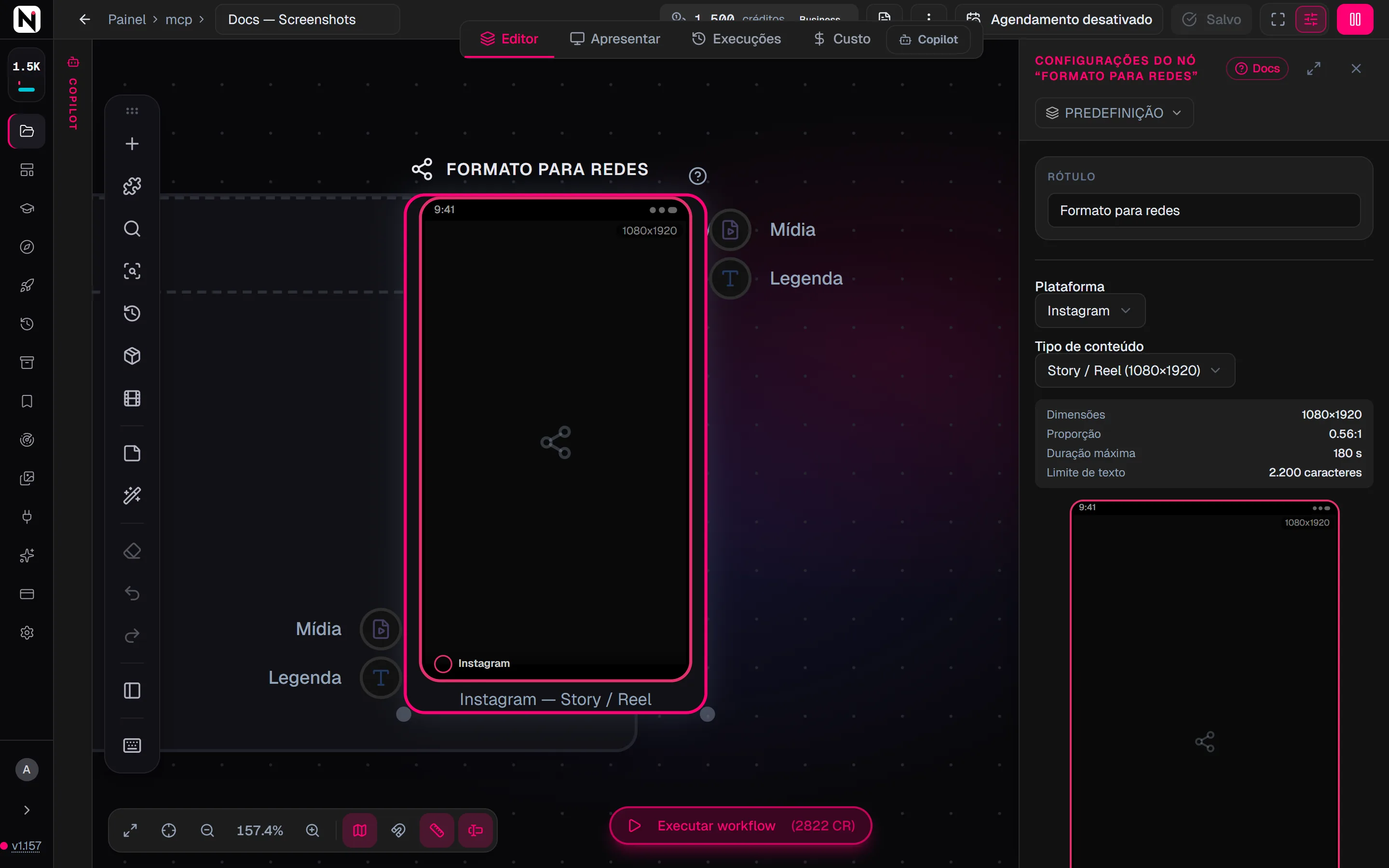Open the v1.157 version link

pos(27,846)
